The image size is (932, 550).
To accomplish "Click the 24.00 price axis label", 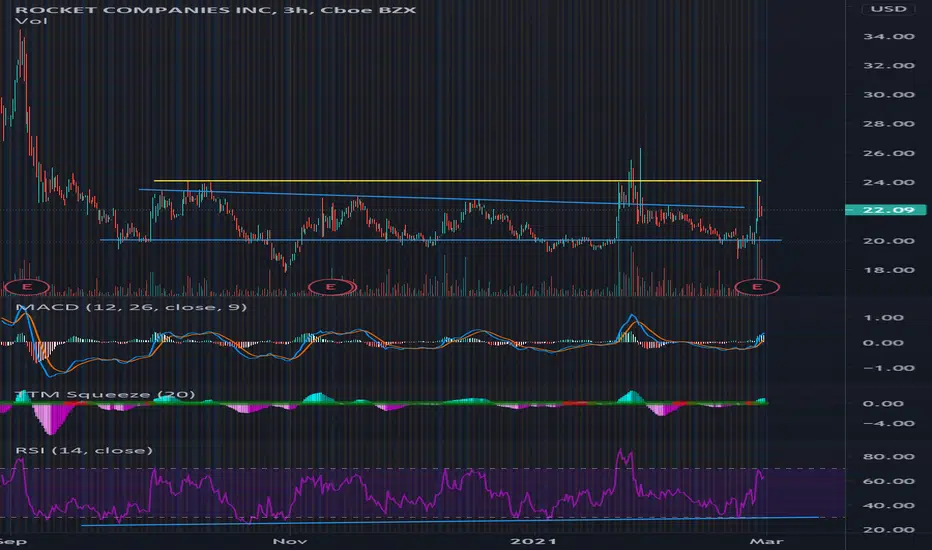I will pos(889,182).
